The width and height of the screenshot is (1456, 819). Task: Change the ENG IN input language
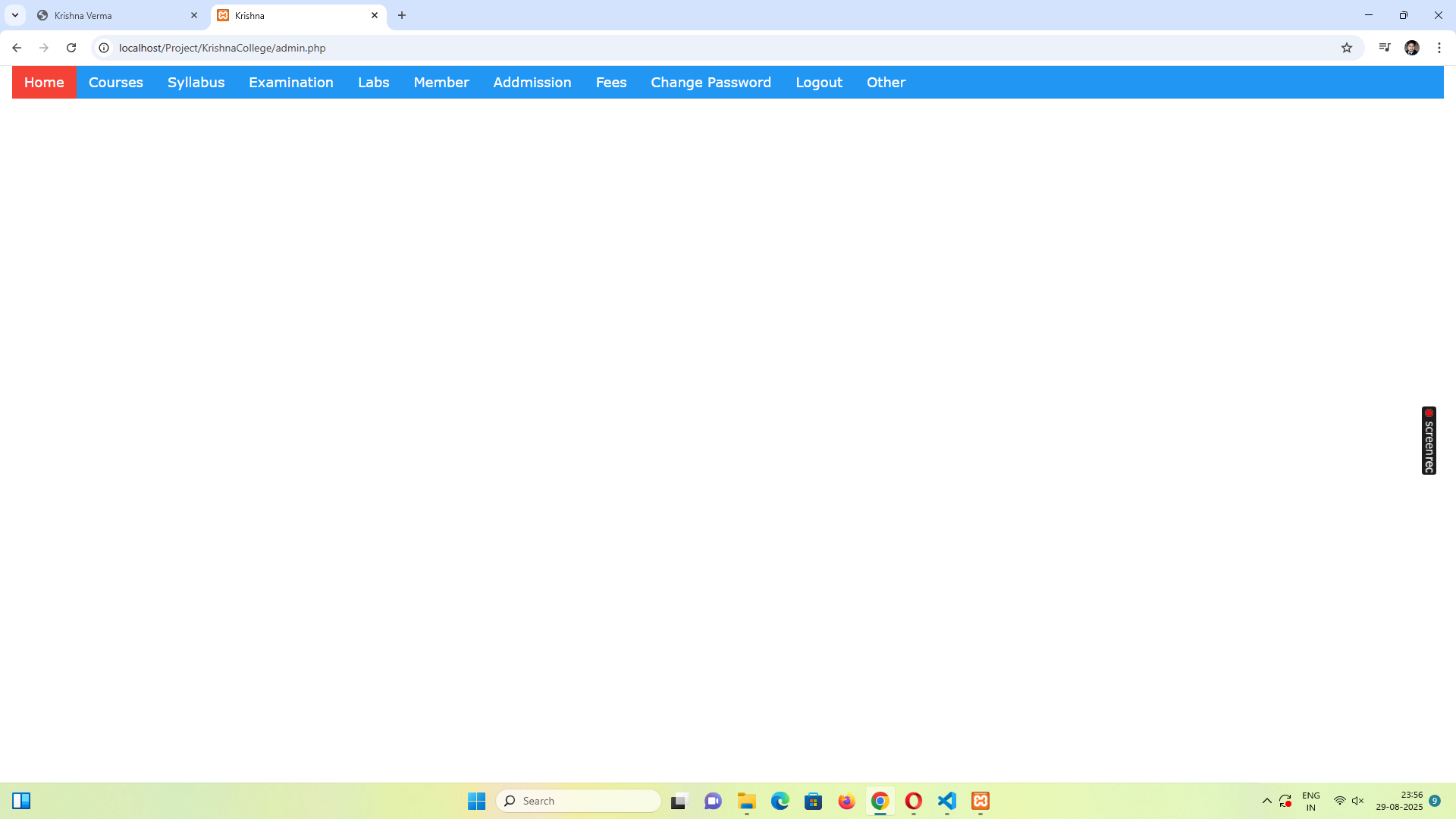1311,801
